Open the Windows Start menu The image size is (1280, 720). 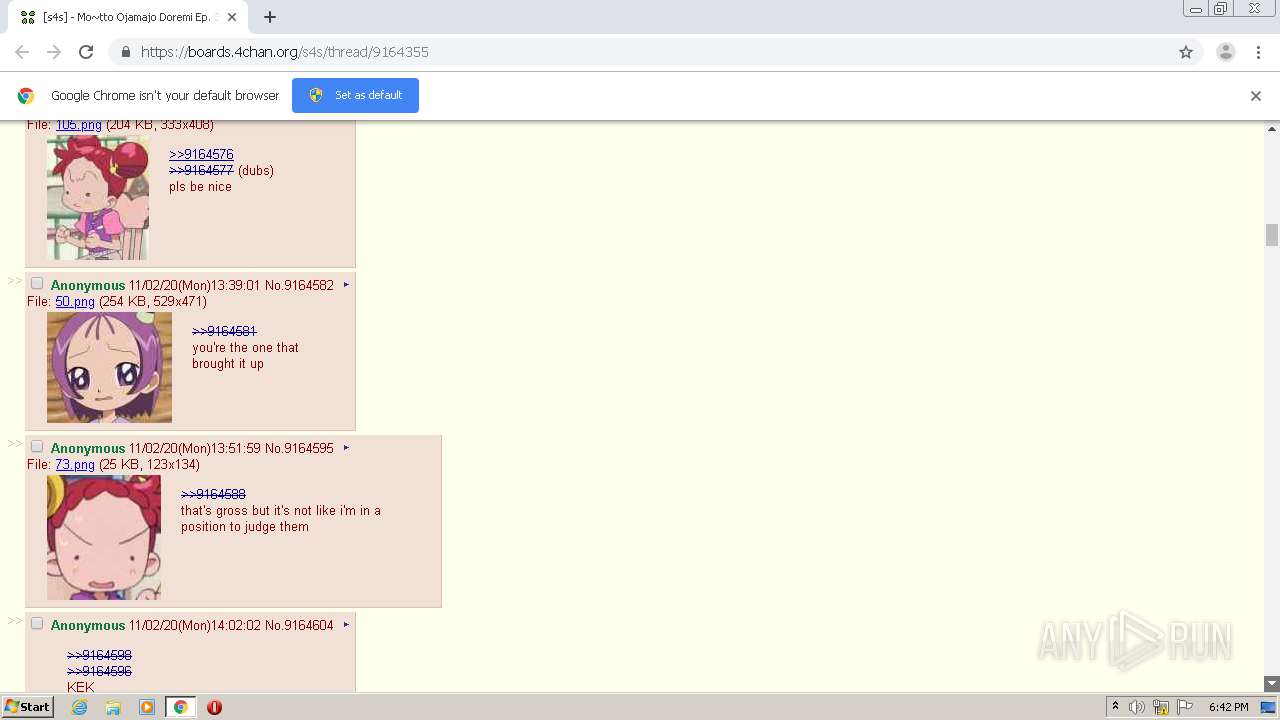(x=27, y=707)
